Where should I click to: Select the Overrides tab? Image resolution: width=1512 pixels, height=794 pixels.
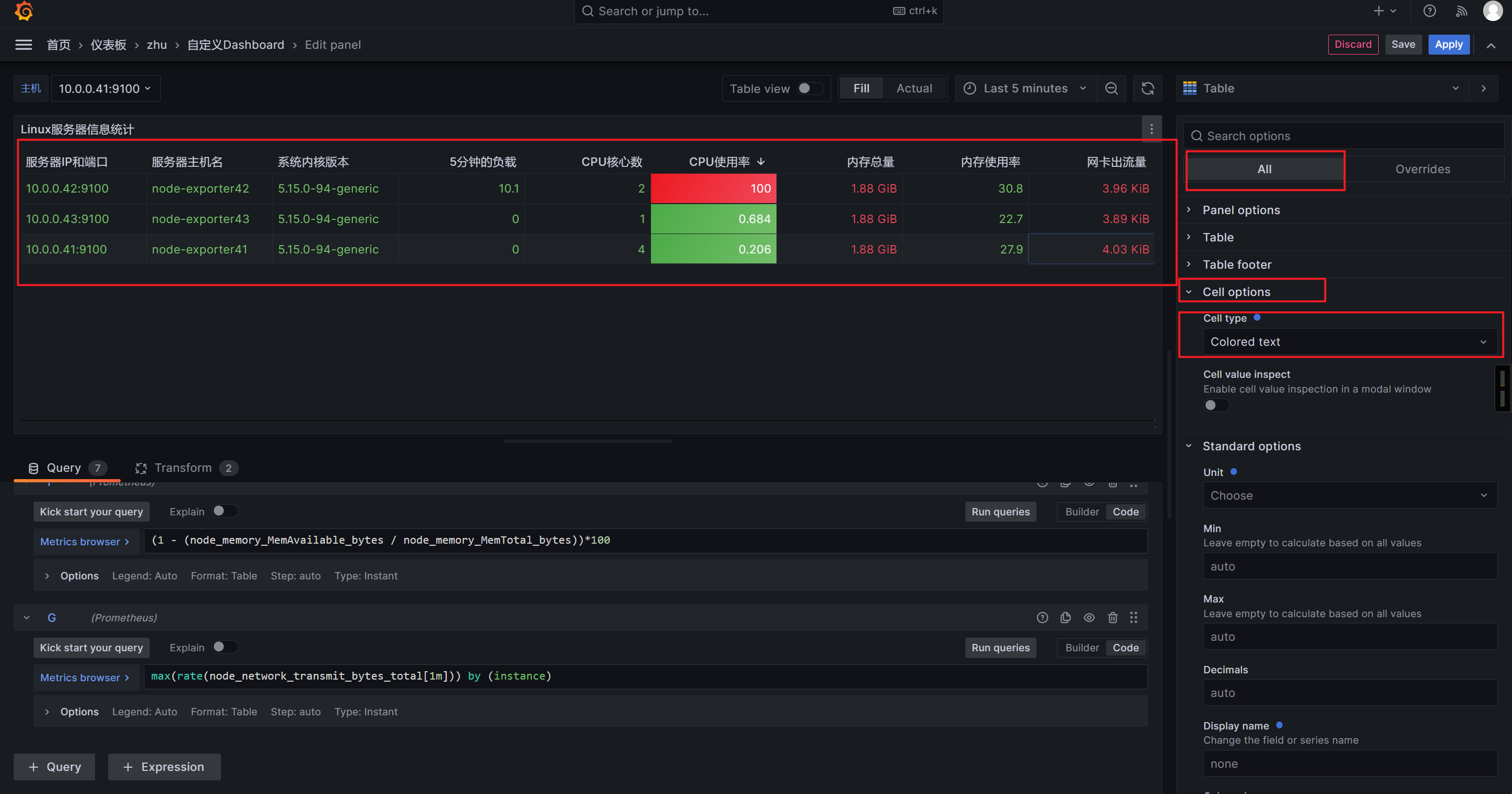(1422, 169)
